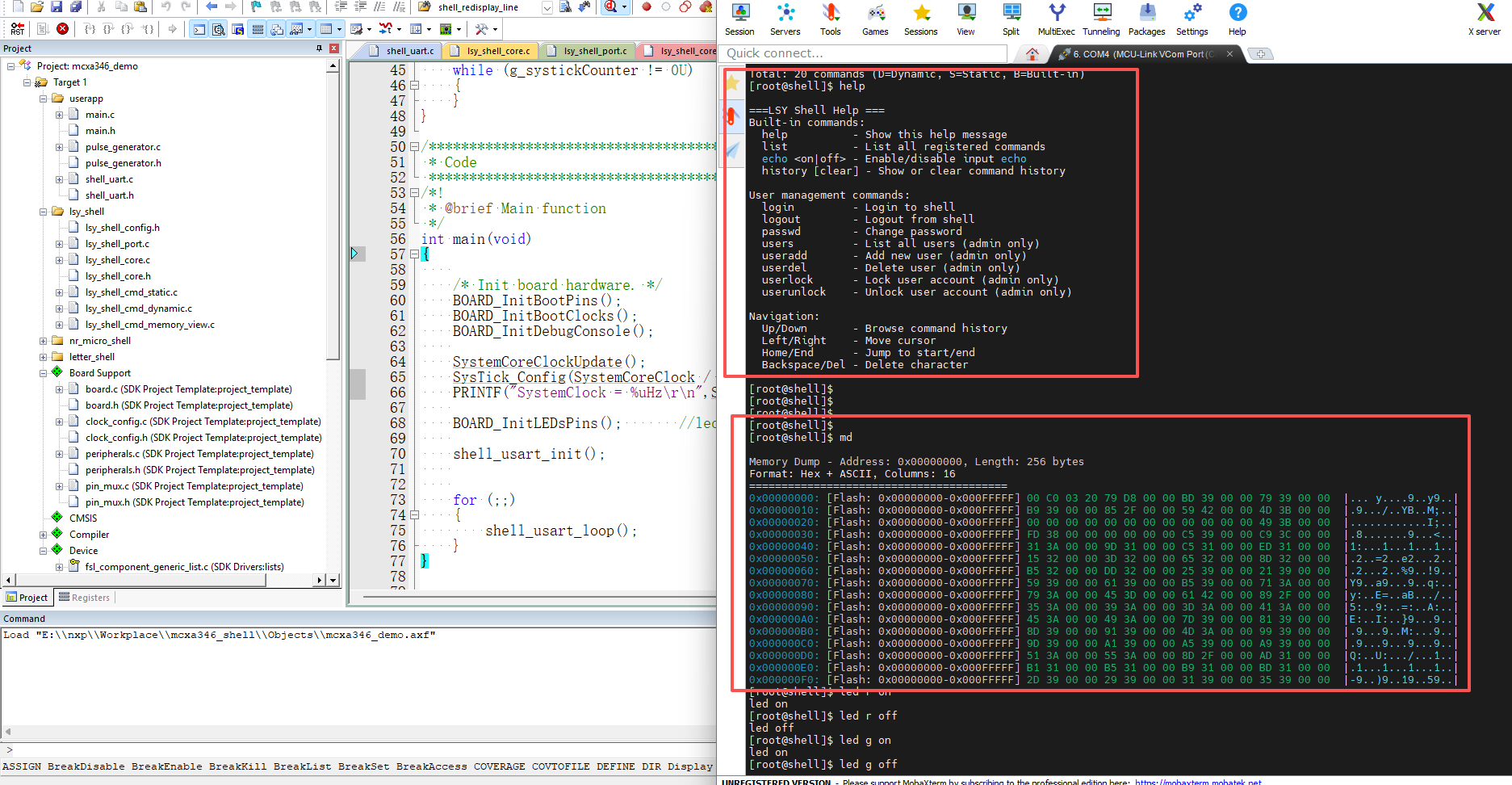1512x785 pixels.
Task: Click the RST reset CPU icon
Action: click(x=17, y=29)
